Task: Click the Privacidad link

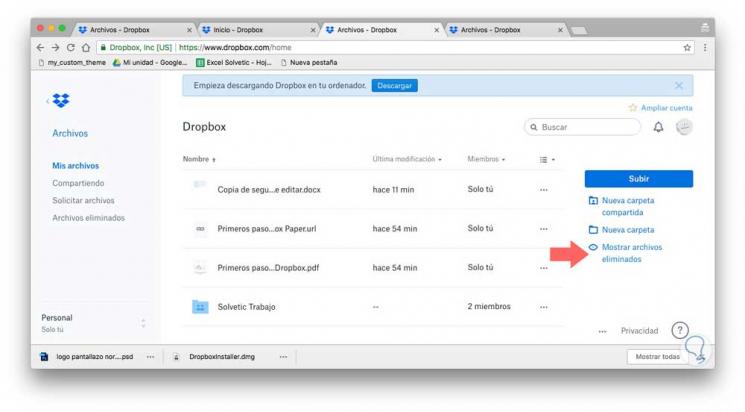Action: [640, 331]
